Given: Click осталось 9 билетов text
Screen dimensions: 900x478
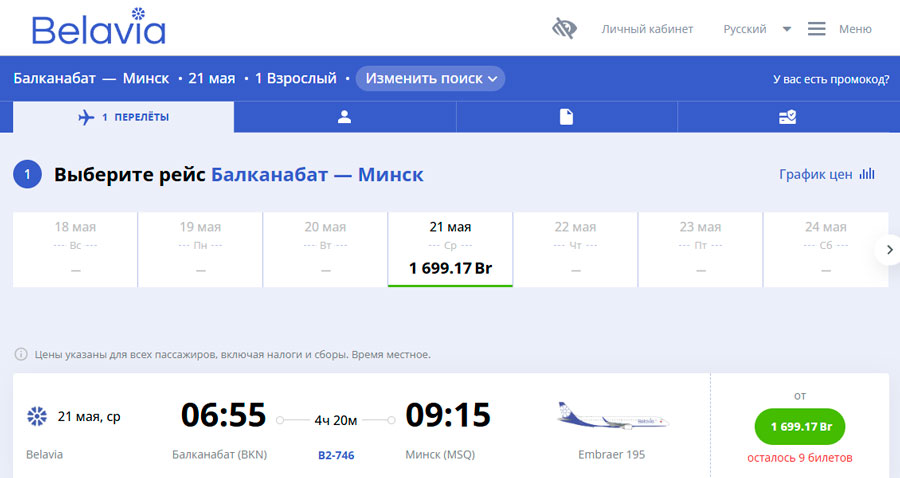Looking at the screenshot, I should tap(800, 458).
